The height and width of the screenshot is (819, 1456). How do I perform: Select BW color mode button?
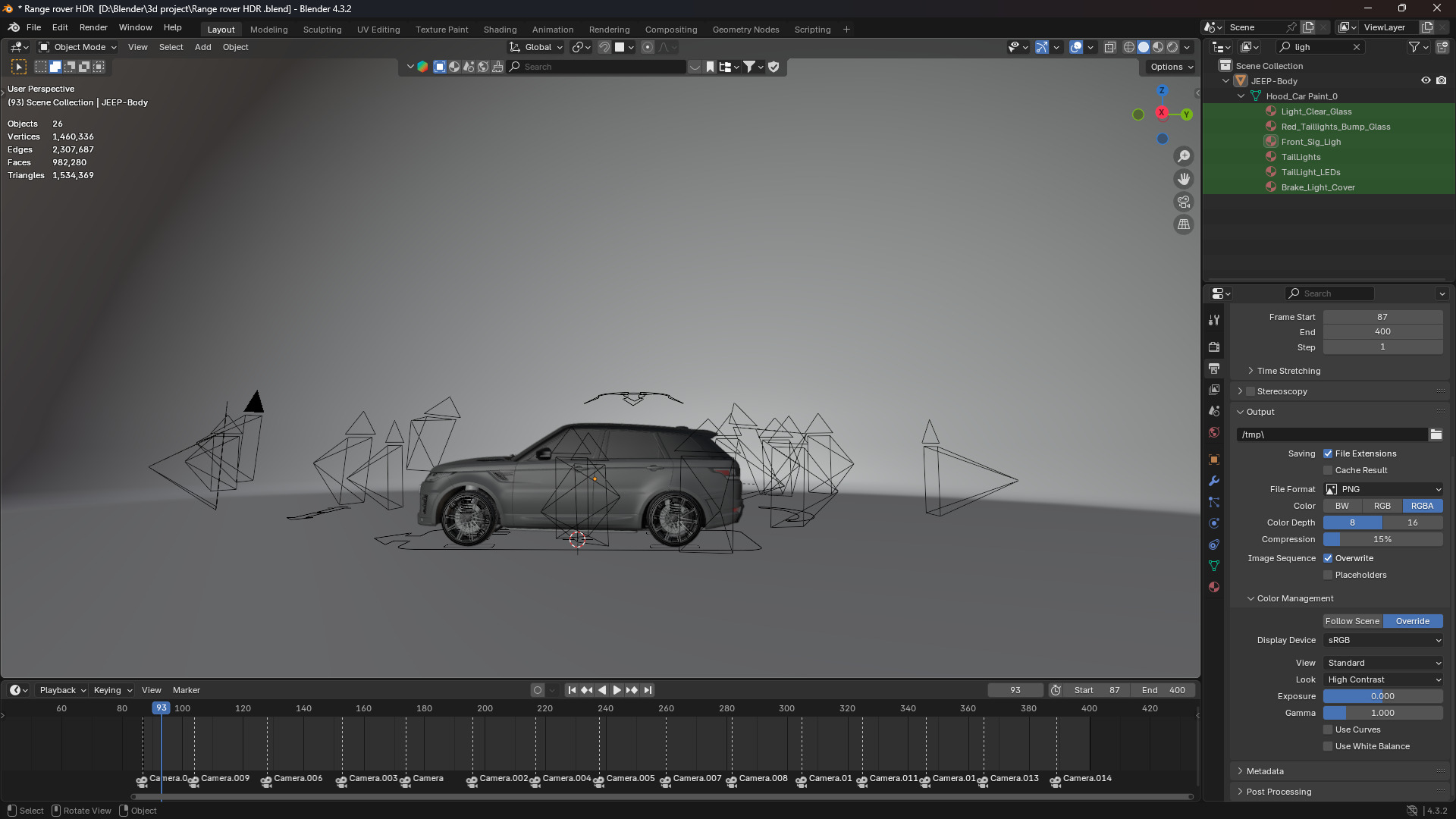tap(1342, 506)
